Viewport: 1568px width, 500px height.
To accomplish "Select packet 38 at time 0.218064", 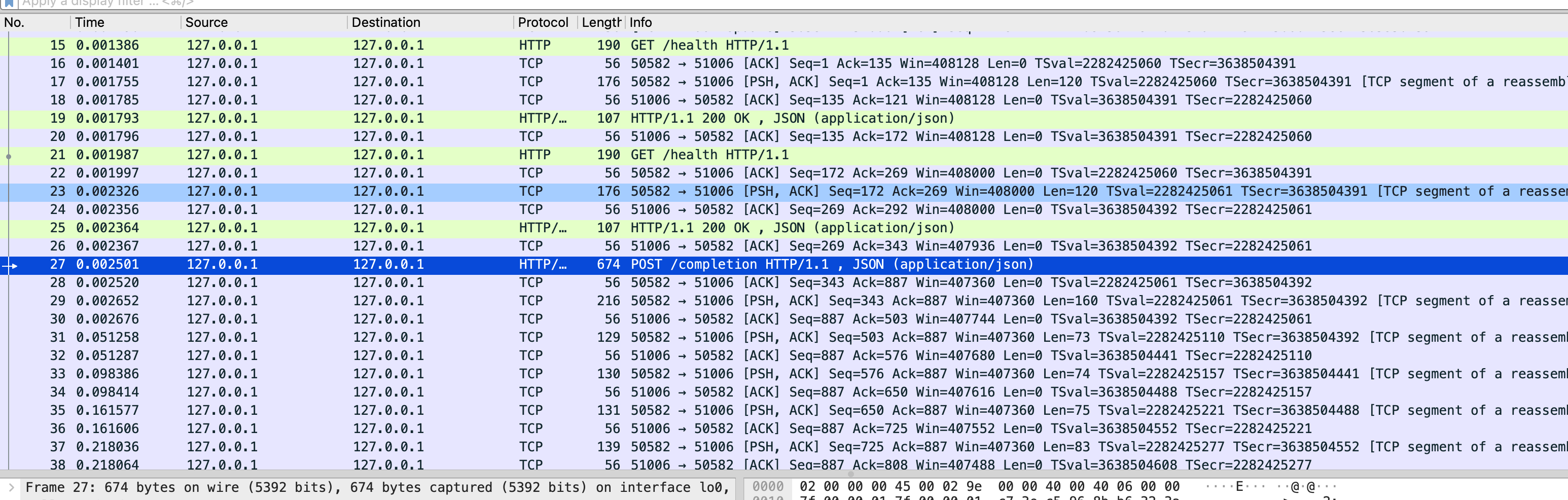I will [784, 465].
